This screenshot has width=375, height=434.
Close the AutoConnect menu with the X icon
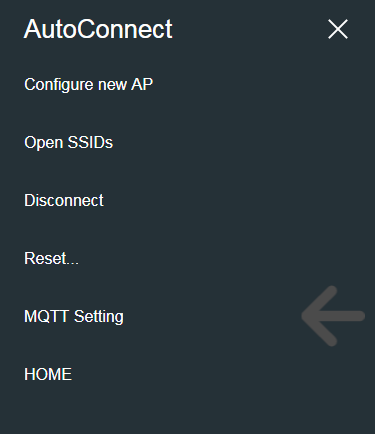click(338, 29)
